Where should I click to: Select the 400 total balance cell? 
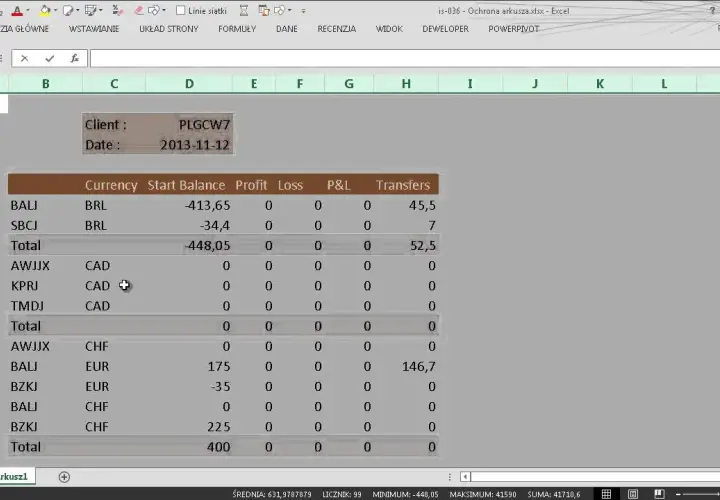[189, 447]
